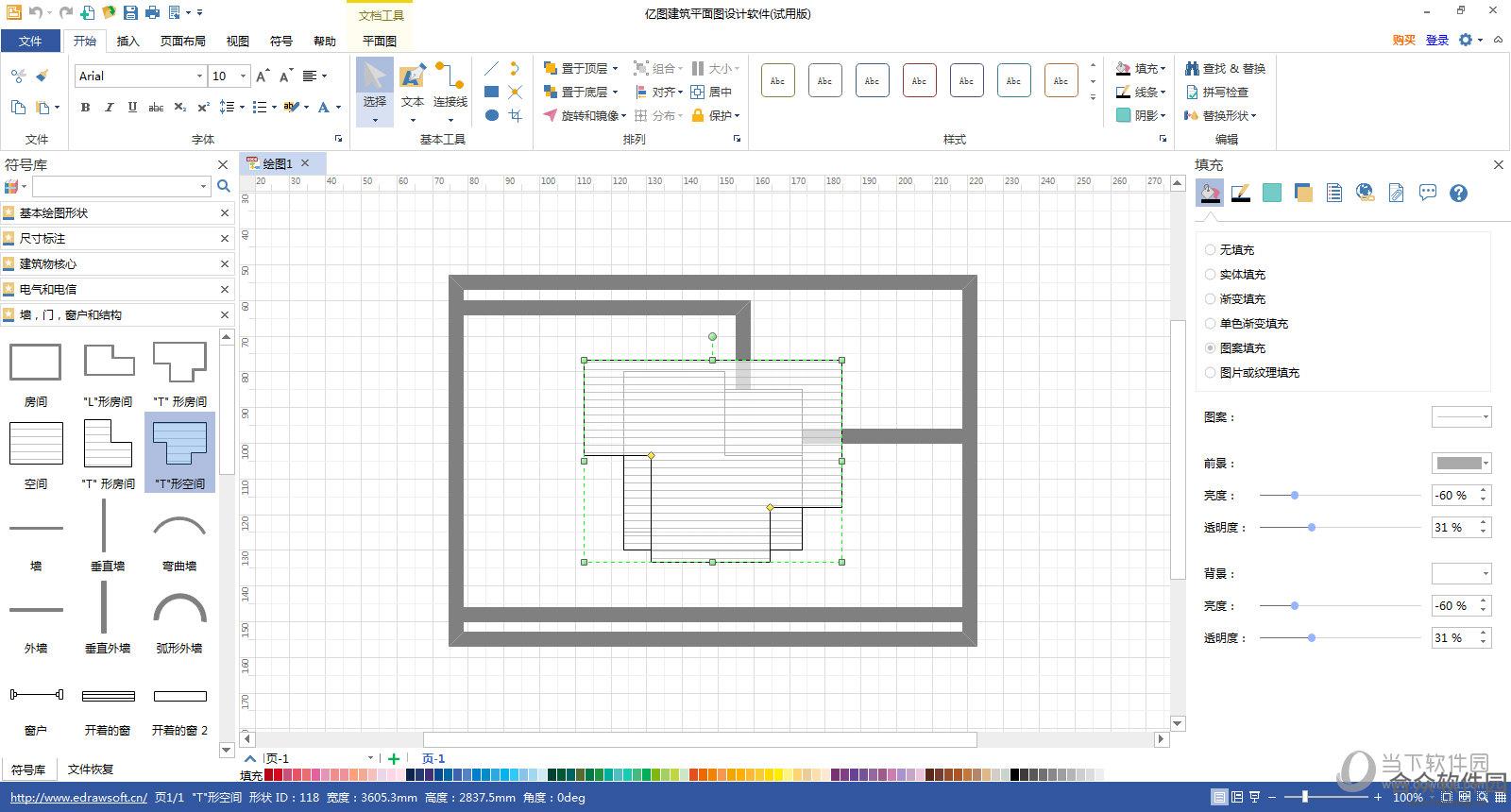1511x812 pixels.
Task: Click the foreground 亮度 brightness slider
Action: pos(1340,495)
